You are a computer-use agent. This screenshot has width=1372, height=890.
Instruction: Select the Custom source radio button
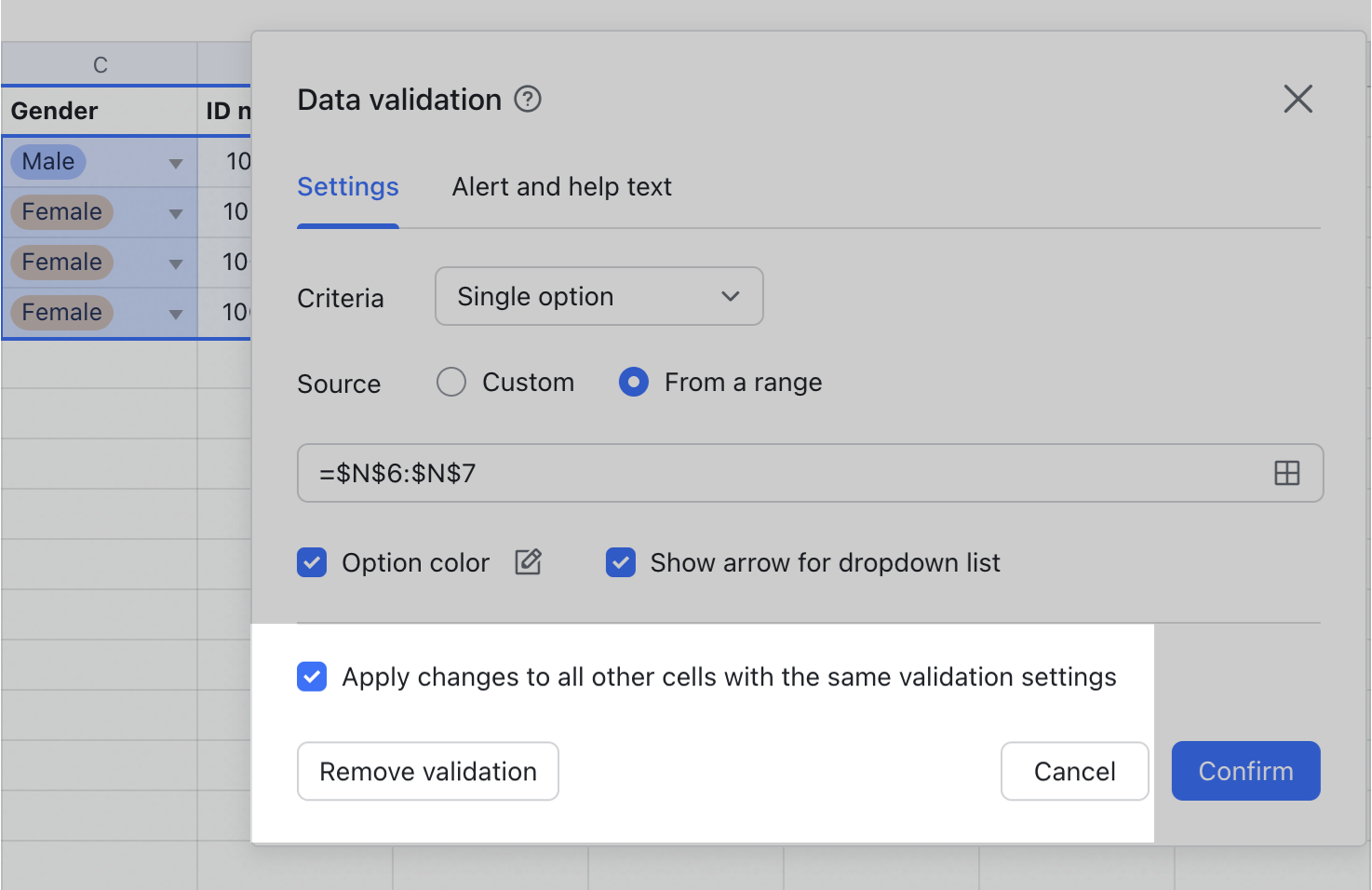451,382
